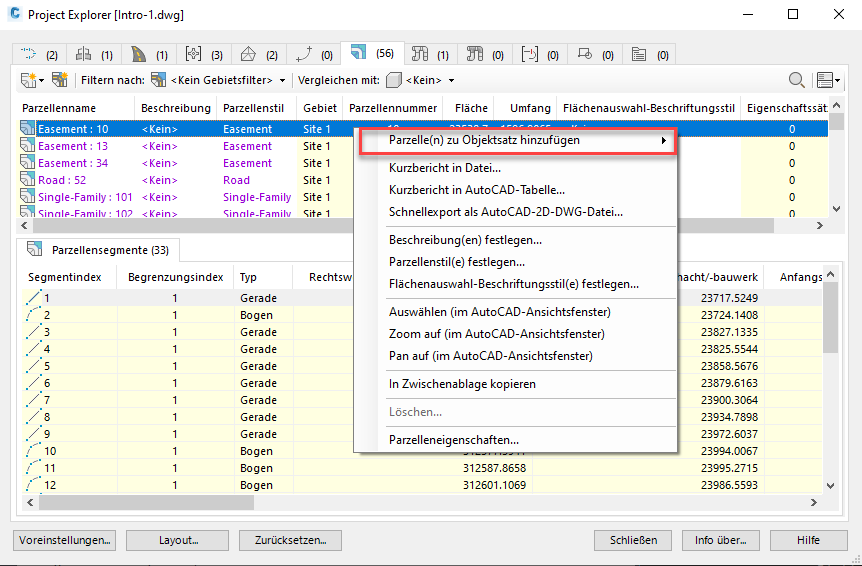This screenshot has width=862, height=566.
Task: Select the Single-Family : 101 parcel name
Action: [x=85, y=197]
